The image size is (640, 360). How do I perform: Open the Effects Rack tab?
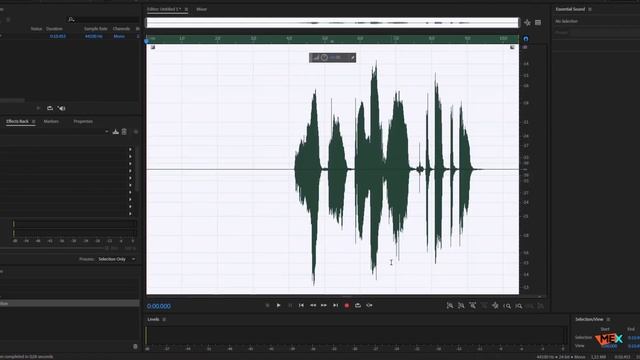18,121
